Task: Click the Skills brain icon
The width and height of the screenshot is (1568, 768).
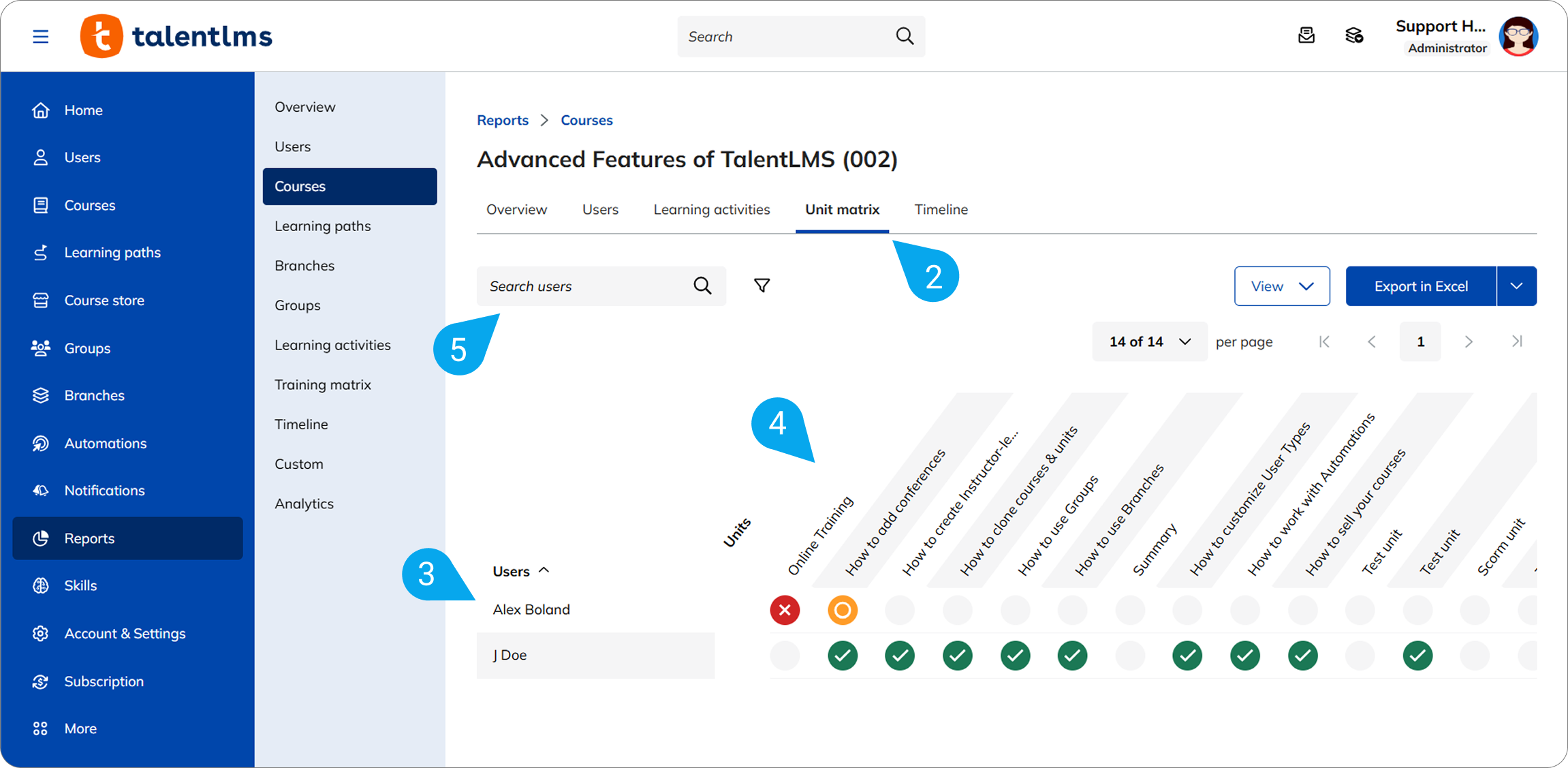Action: [x=41, y=585]
